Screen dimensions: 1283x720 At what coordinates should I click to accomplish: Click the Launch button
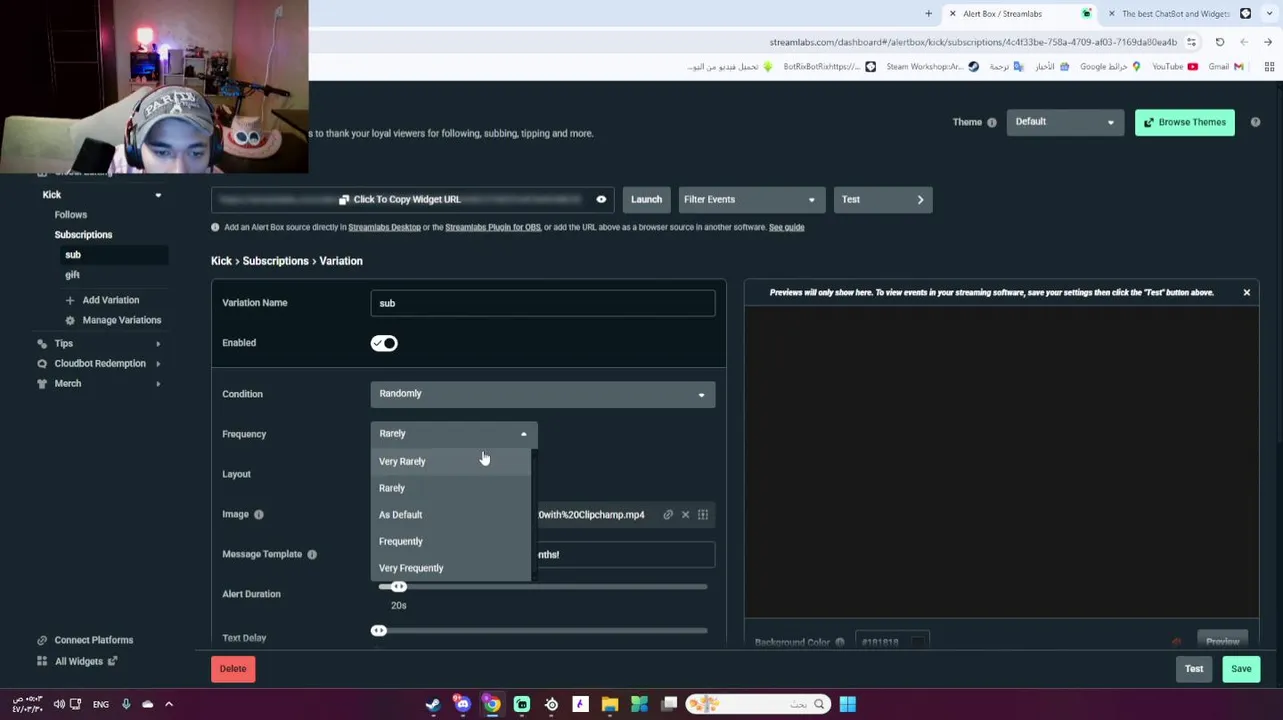tap(646, 199)
